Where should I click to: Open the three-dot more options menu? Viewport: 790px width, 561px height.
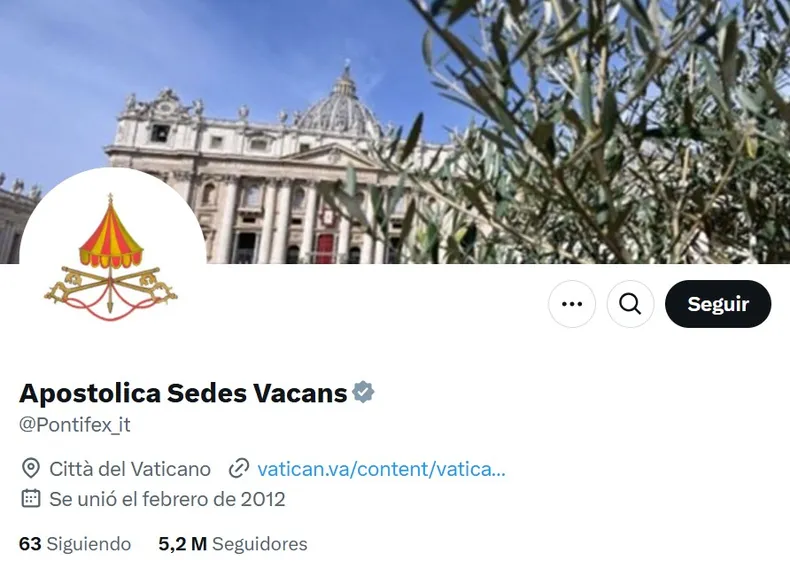[x=572, y=304]
